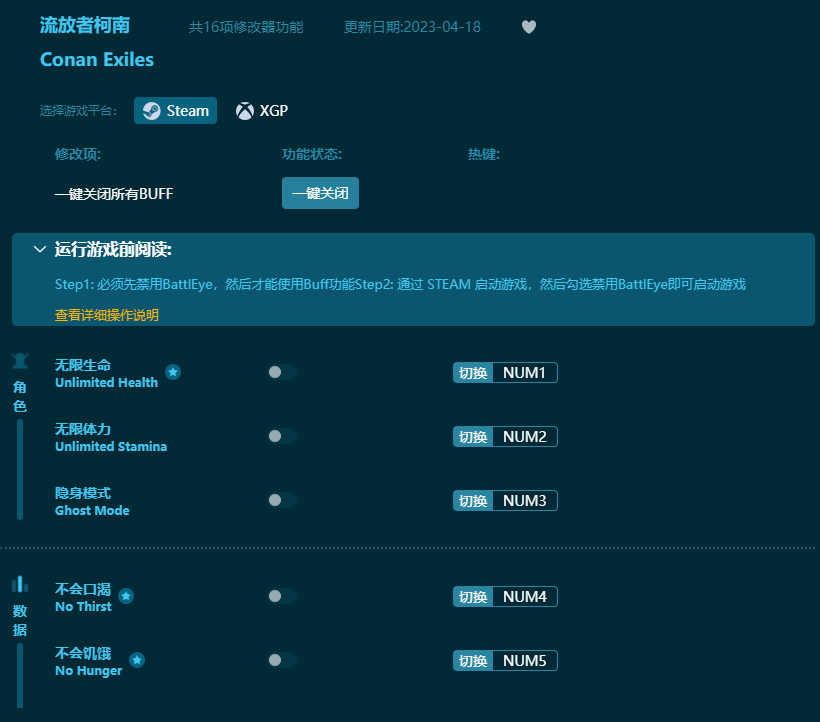Click the NUM1 hotkey field
The image size is (820, 722).
[525, 373]
